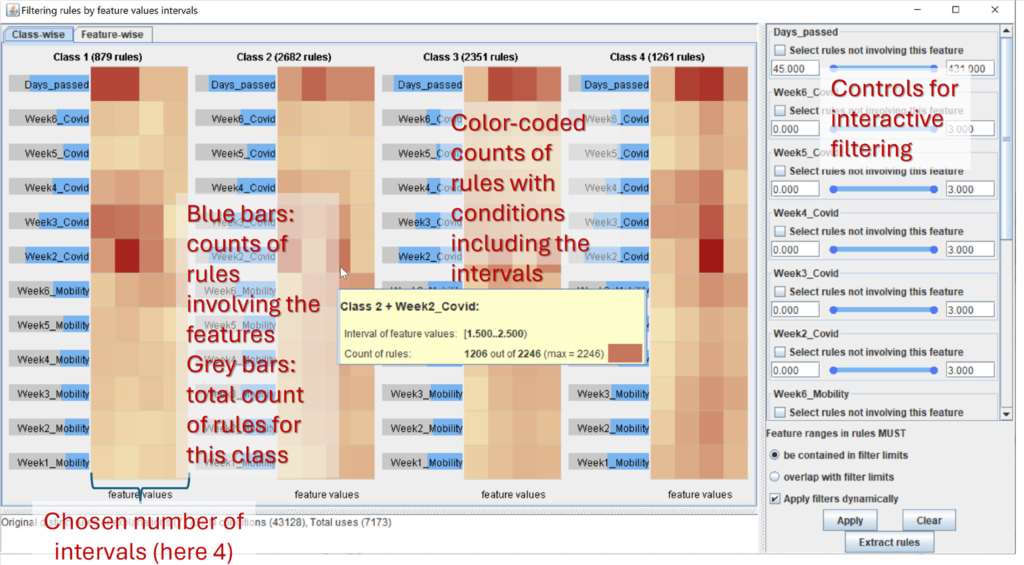Click the Week3_Covid range slider

(x=882, y=310)
